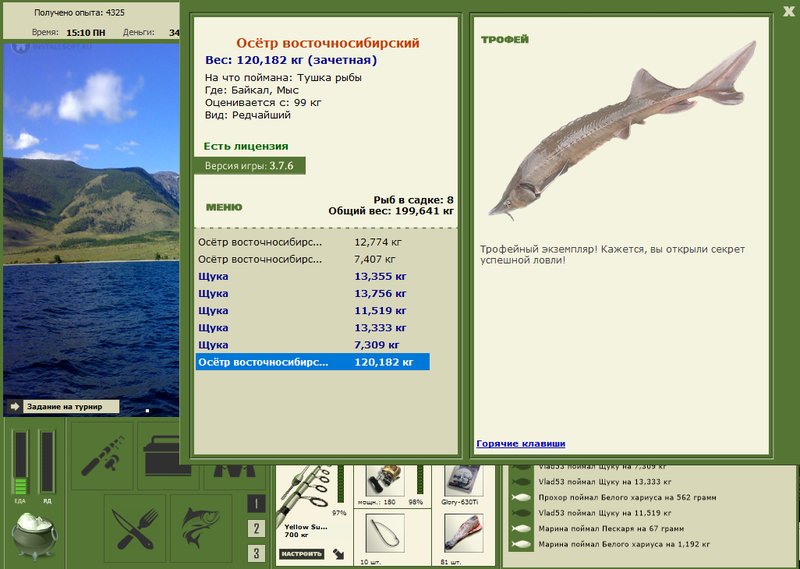This screenshot has height=569, width=800.
Task: Click the ЕДА food level bar
Action: 20,463
